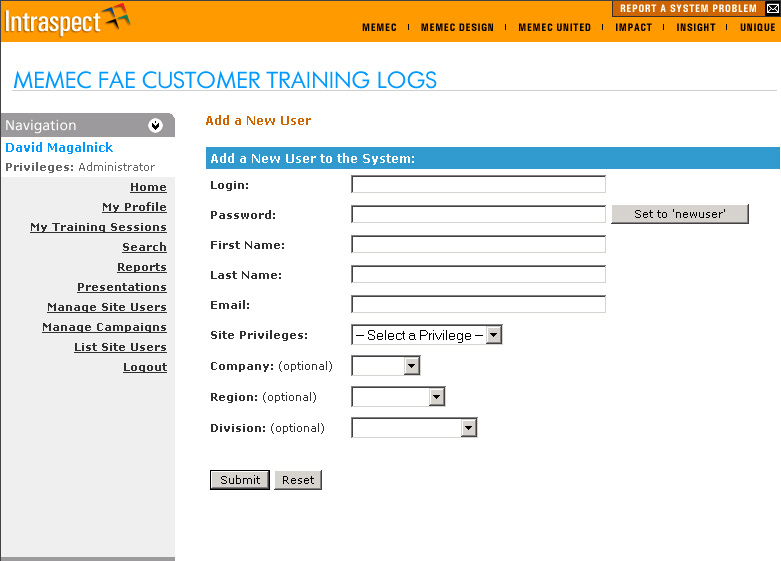781x561 pixels.
Task: Go to MEMEC DESIGN in the top menu
Action: [x=457, y=27]
